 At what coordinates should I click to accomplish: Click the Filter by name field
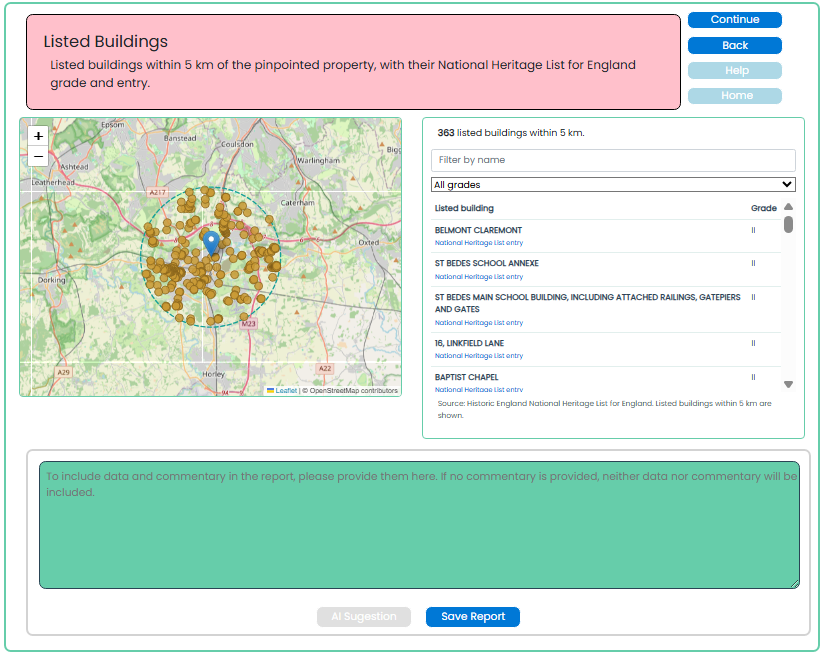[613, 160]
